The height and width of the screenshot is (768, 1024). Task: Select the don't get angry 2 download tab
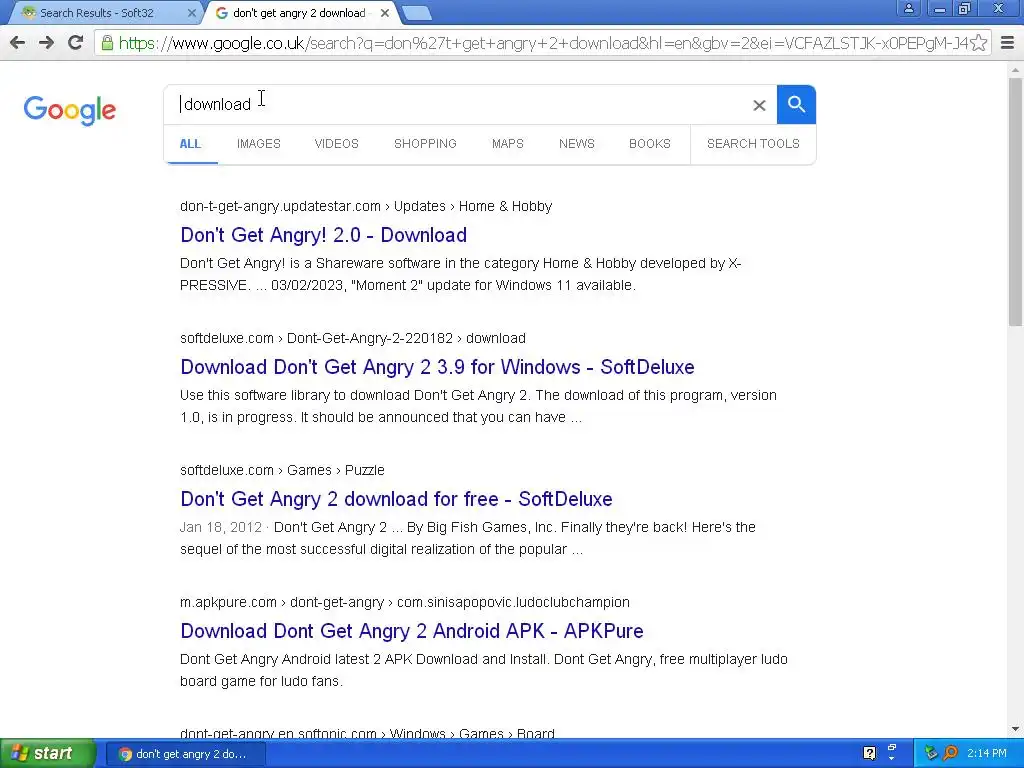pyautogui.click(x=300, y=13)
